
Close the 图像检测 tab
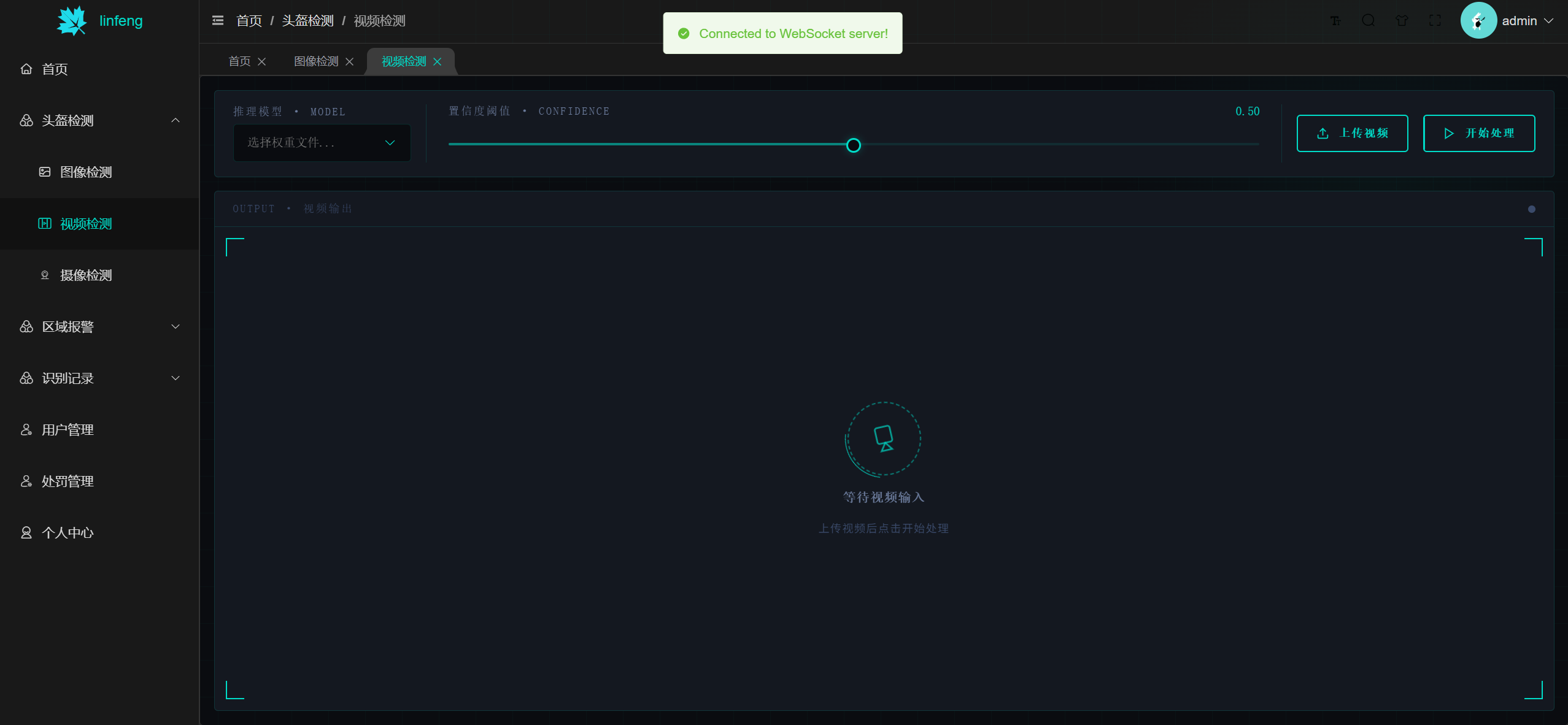coord(350,61)
